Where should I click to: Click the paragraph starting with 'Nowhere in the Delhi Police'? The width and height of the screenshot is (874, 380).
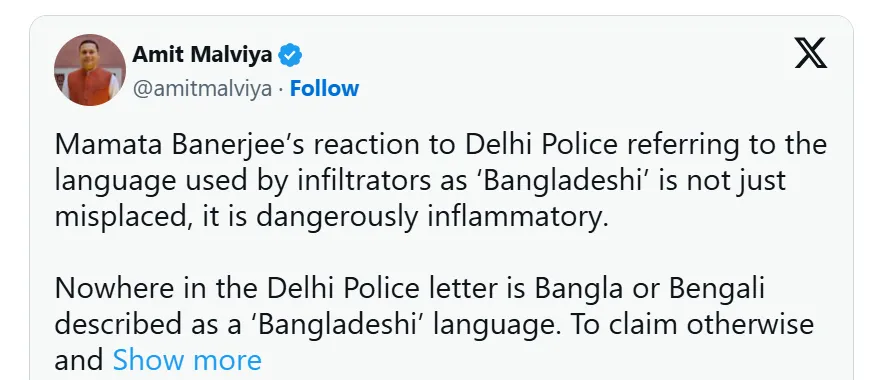click(434, 324)
